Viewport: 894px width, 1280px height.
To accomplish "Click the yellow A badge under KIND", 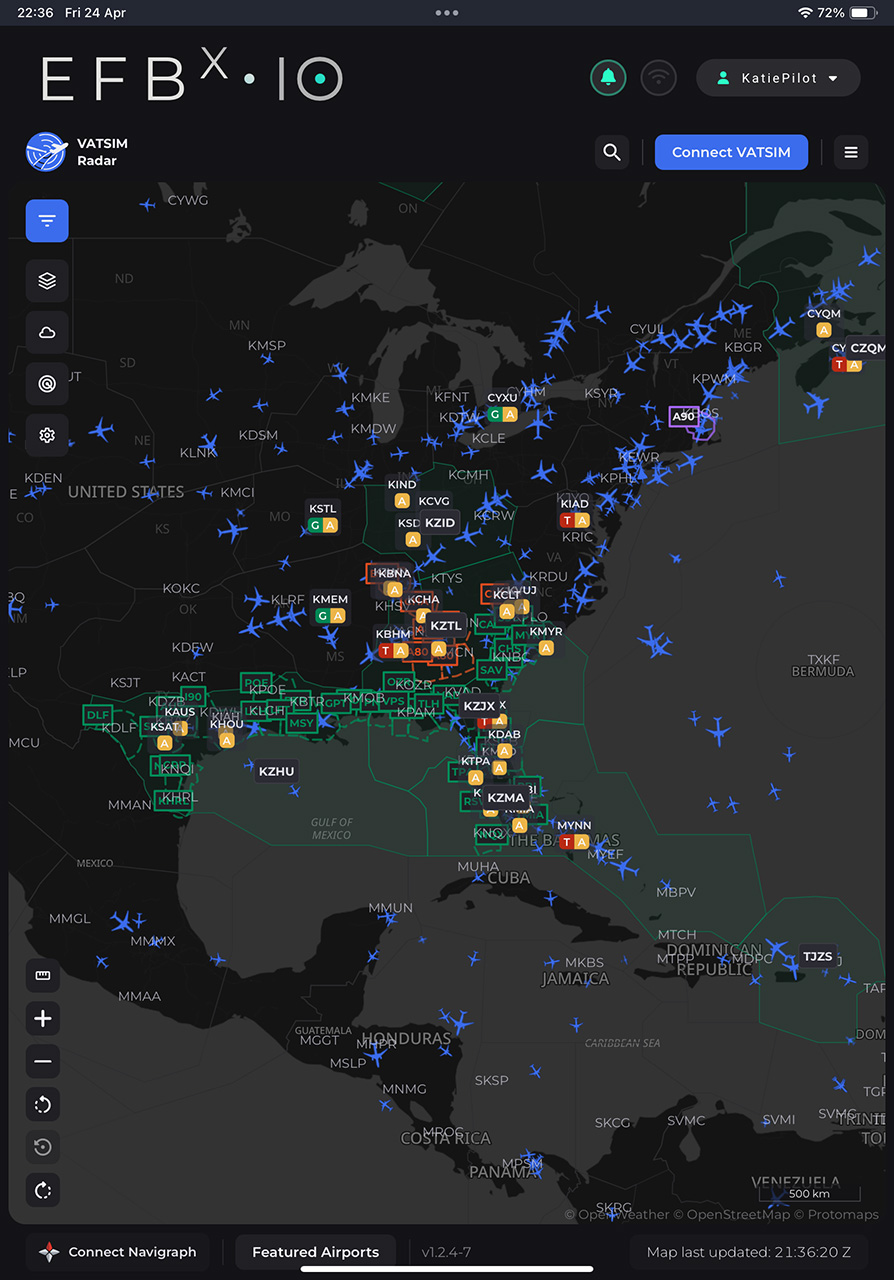I will click(402, 501).
